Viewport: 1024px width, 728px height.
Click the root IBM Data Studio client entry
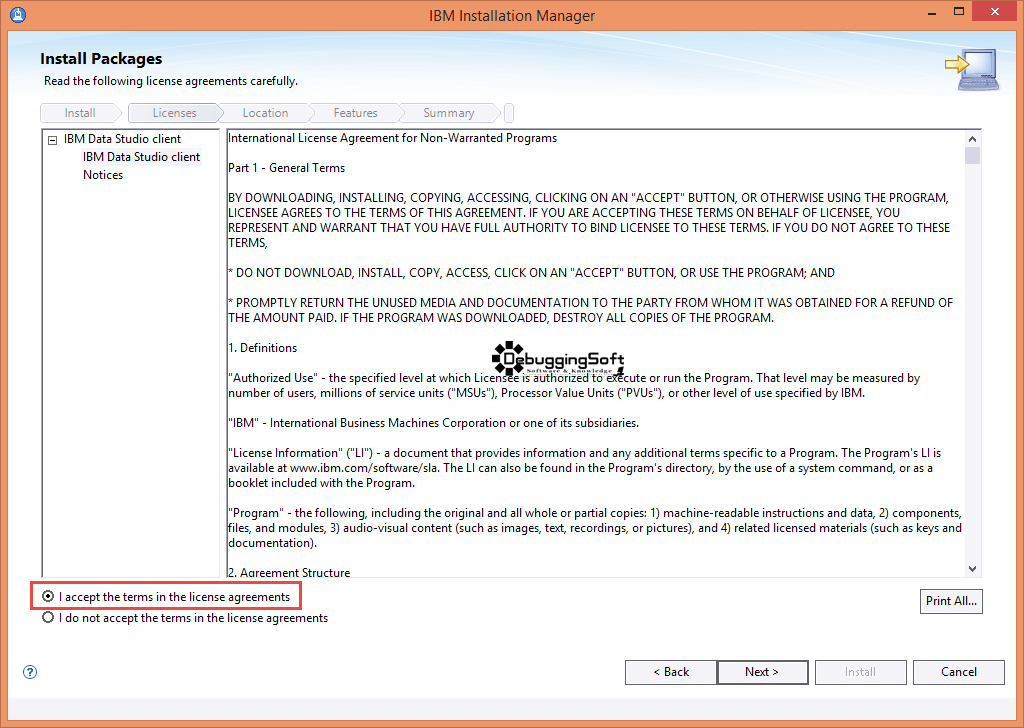(122, 139)
